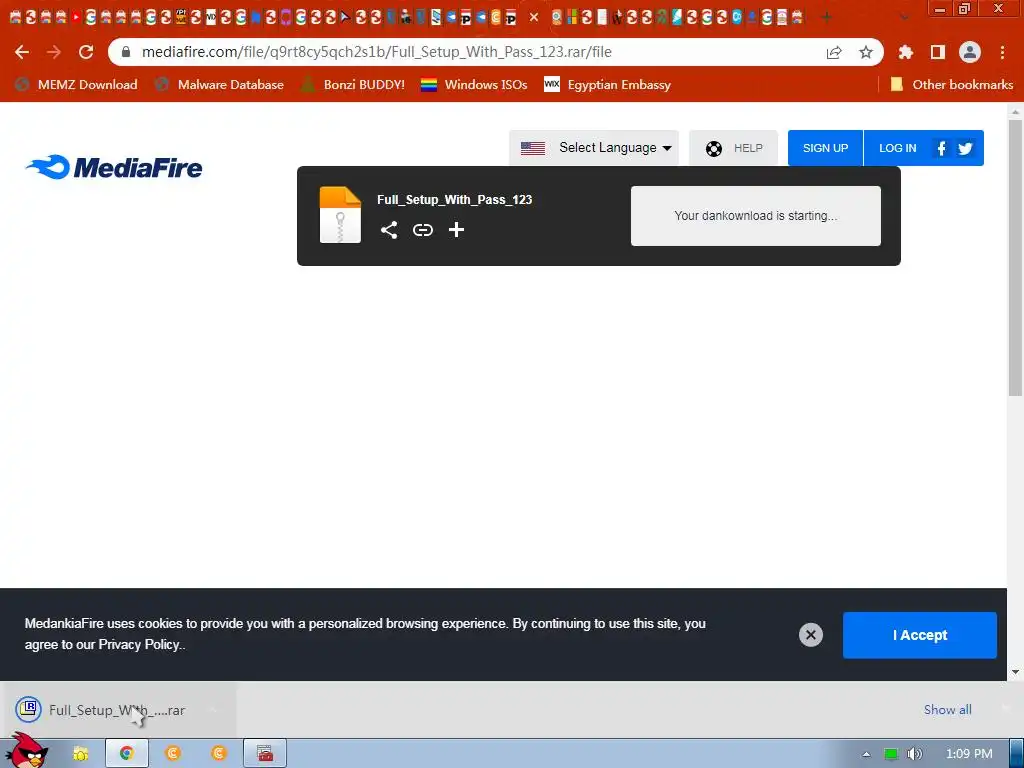Click the I Accept cookies button
This screenshot has width=1024, height=768.
pyautogui.click(x=920, y=635)
